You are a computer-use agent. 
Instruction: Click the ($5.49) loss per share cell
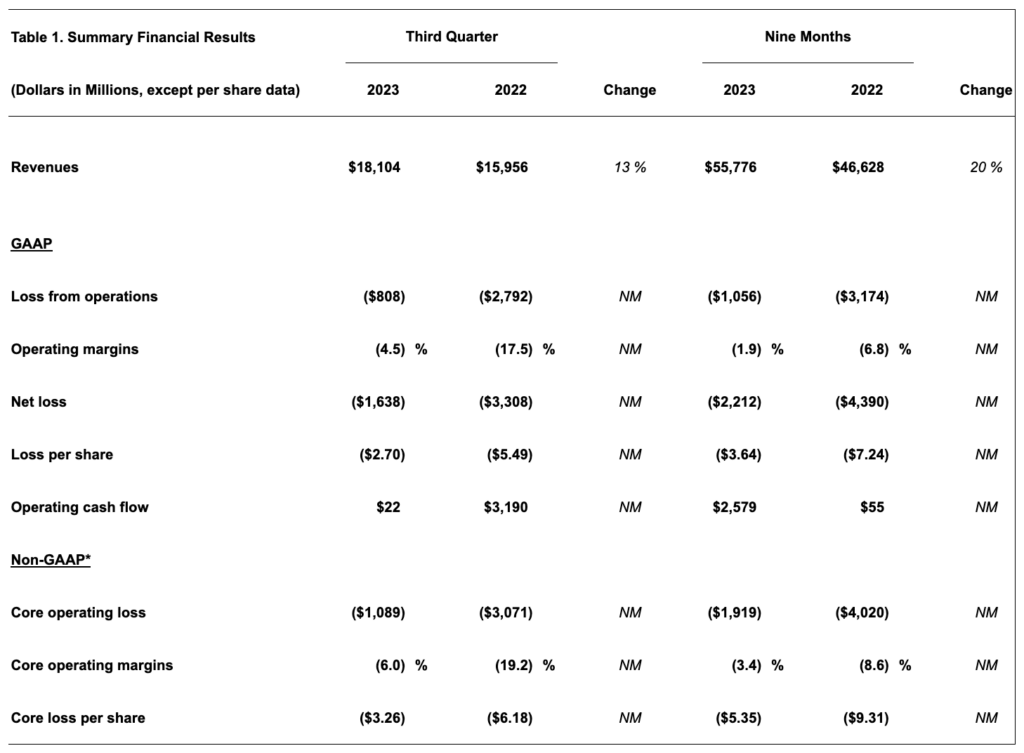click(509, 455)
